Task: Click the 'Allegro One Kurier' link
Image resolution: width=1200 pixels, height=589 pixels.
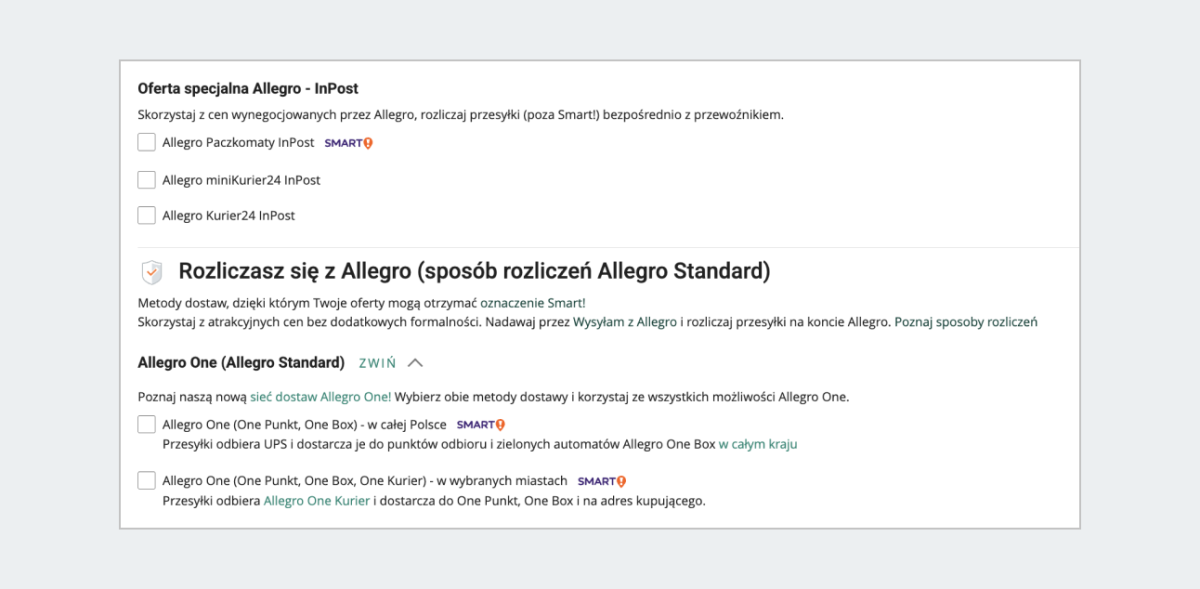Action: pyautogui.click(x=317, y=501)
